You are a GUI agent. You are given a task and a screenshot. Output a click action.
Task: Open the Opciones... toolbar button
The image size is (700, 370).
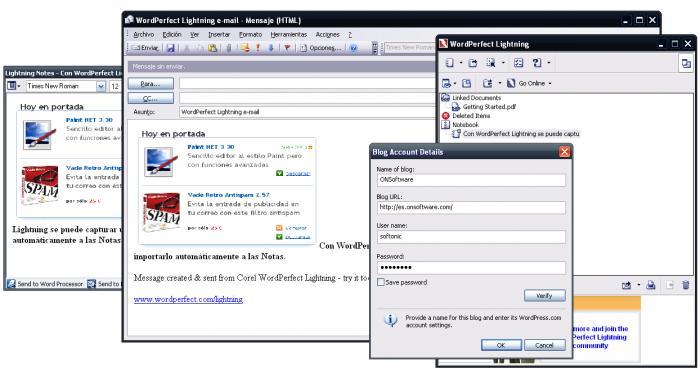320,48
